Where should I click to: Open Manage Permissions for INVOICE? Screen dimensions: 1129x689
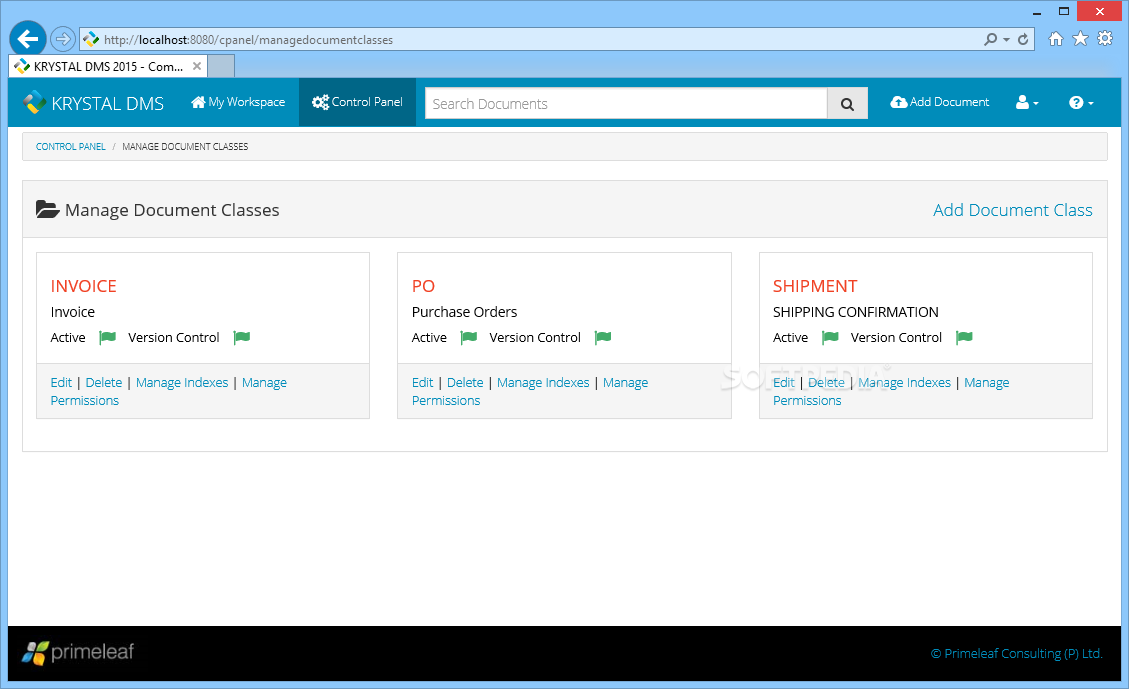click(168, 392)
